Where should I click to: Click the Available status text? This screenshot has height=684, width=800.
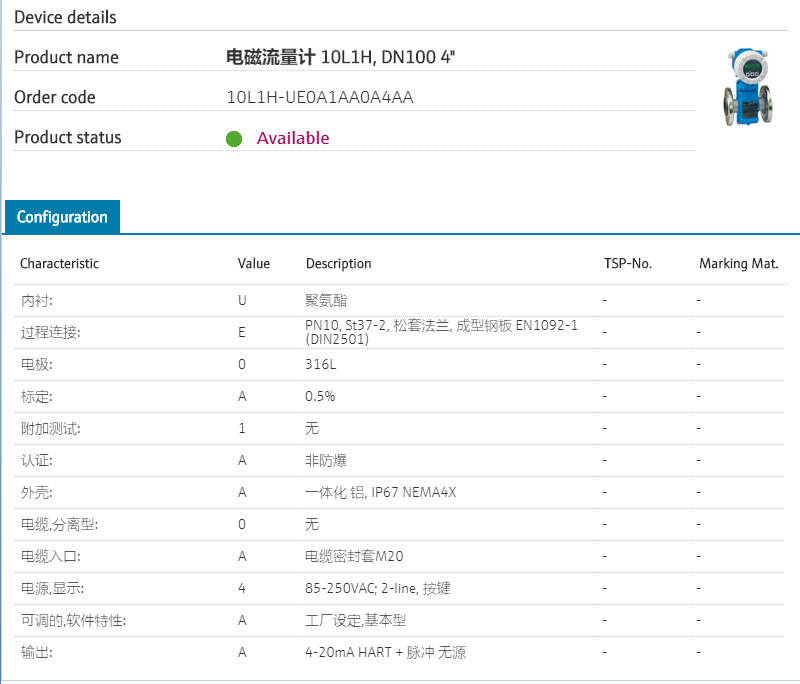[x=293, y=138]
